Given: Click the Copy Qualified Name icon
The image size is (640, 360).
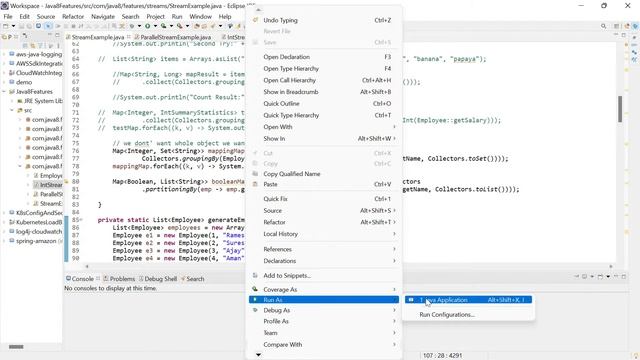Looking at the screenshot, I should [x=256, y=174].
